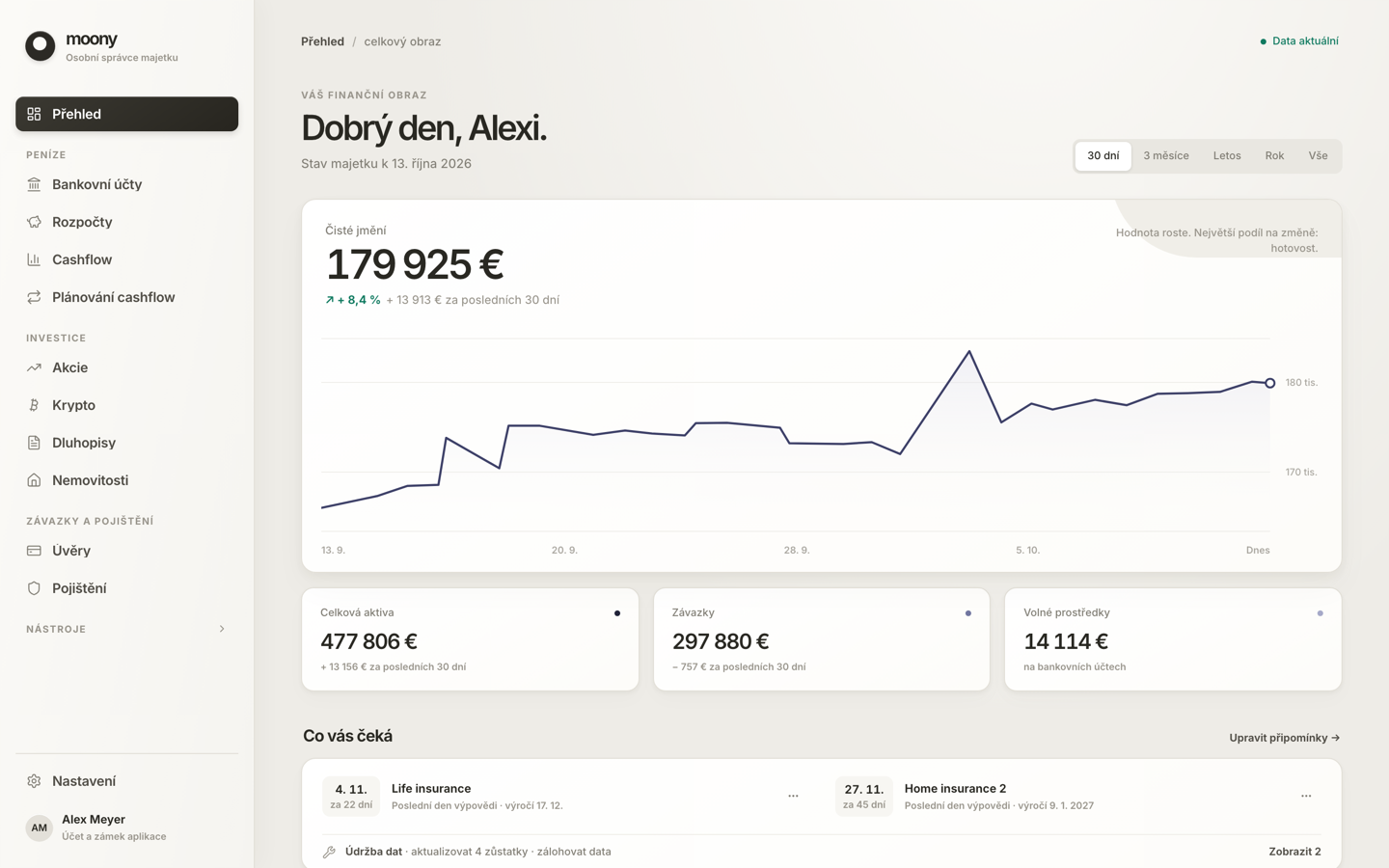Viewport: 1389px width, 868px height.
Task: Click the Dnes endpoint marker on chart
Action: 1270,383
